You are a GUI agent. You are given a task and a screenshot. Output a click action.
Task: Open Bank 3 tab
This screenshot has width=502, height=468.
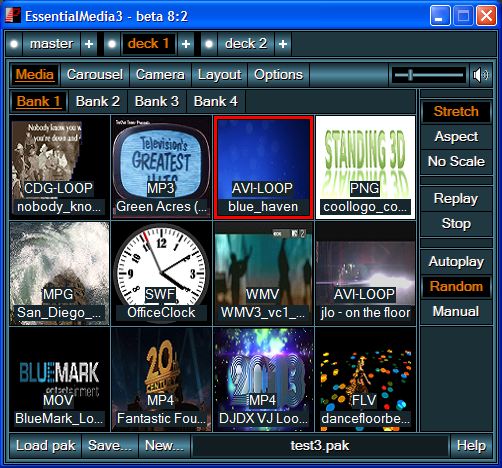pyautogui.click(x=157, y=101)
